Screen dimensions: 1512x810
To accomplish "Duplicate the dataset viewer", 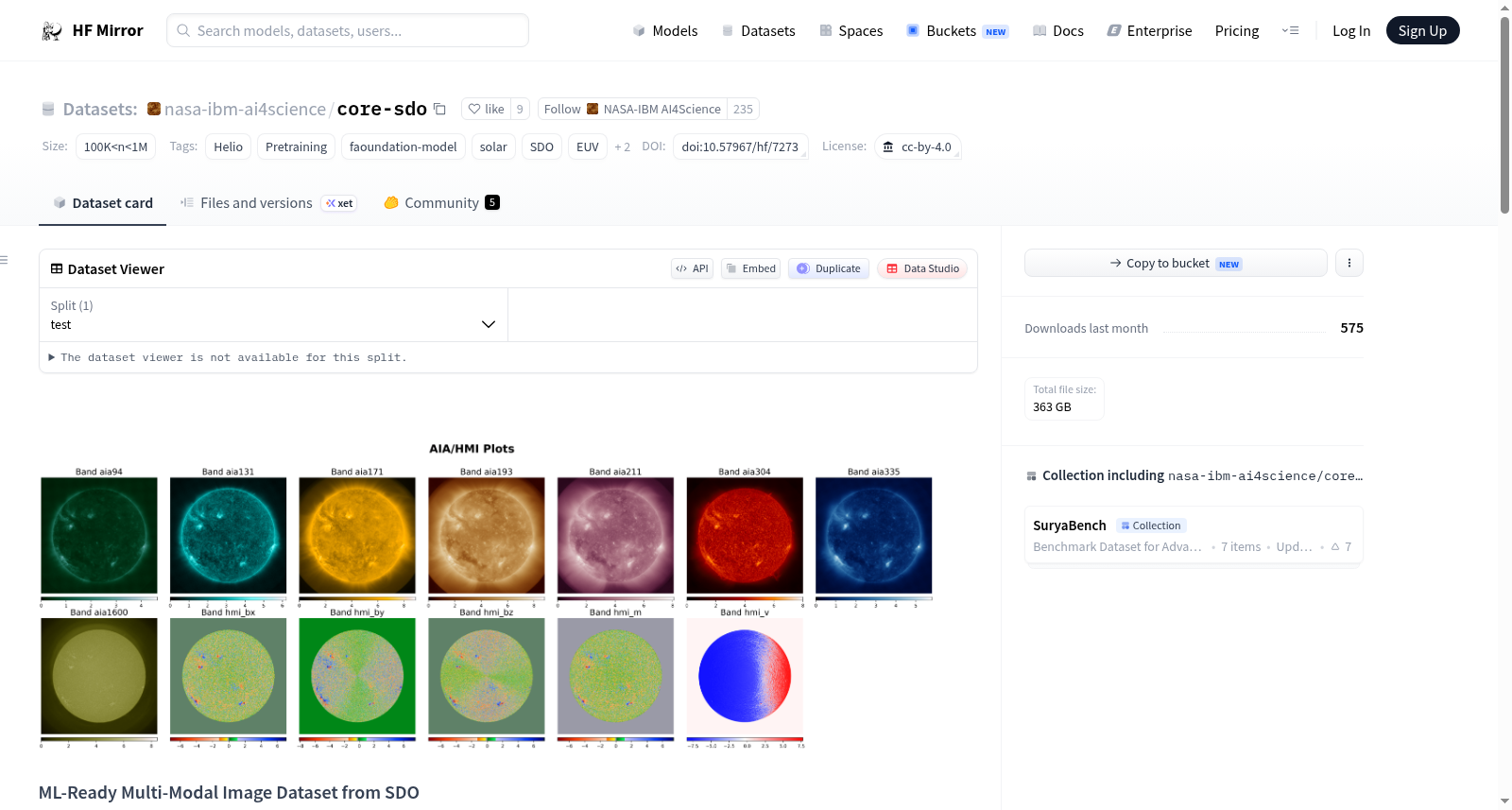I will [x=829, y=268].
